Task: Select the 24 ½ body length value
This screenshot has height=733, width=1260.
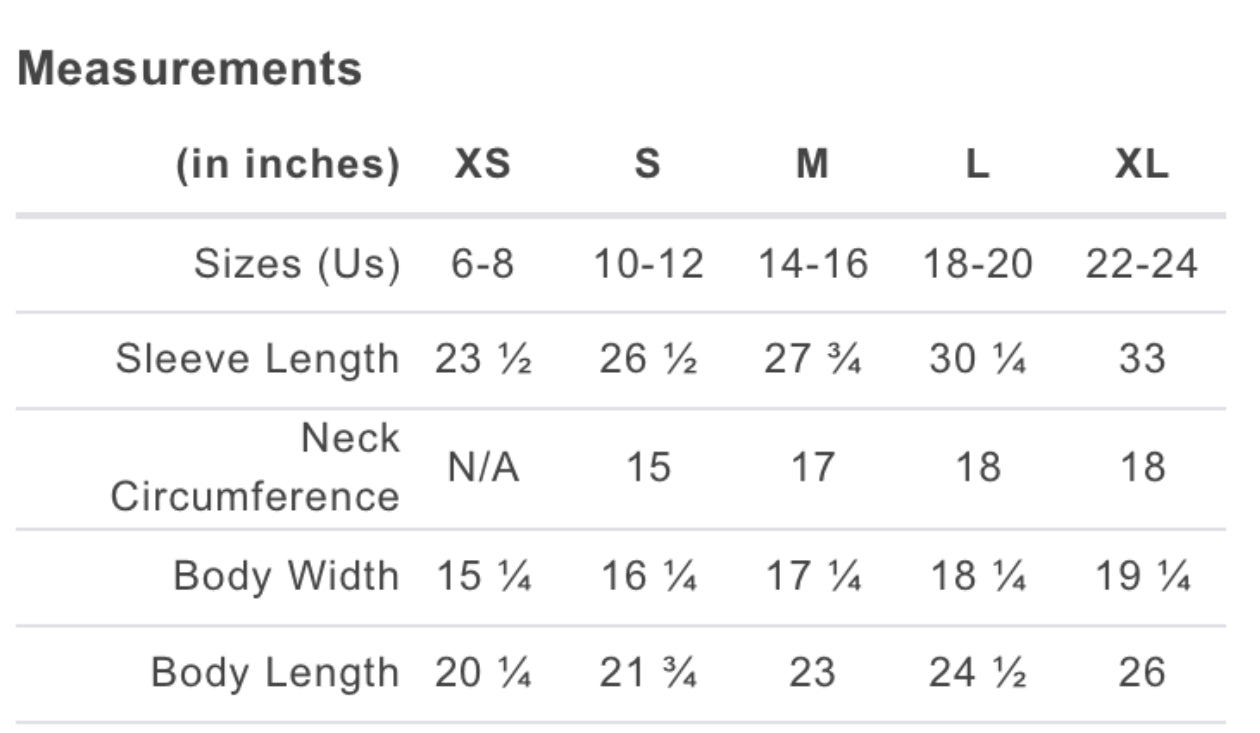Action: click(x=977, y=673)
